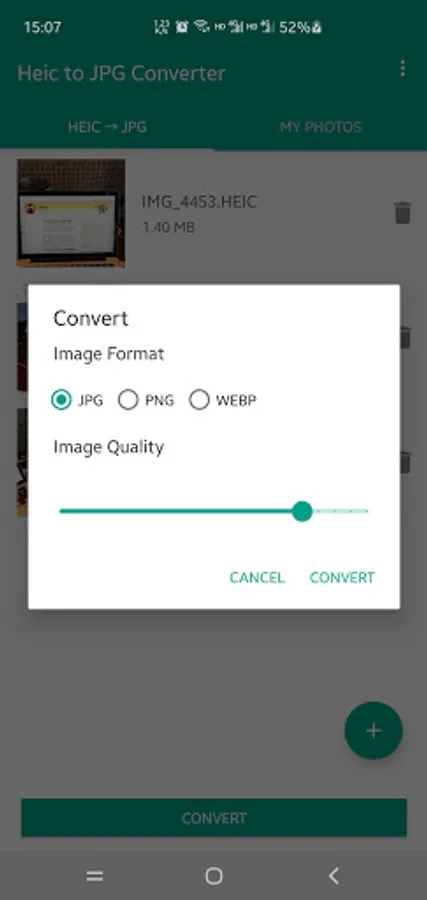Image resolution: width=427 pixels, height=900 pixels.
Task: Tap the IMG_4453.HEIC thumbnail preview
Action: [71, 213]
